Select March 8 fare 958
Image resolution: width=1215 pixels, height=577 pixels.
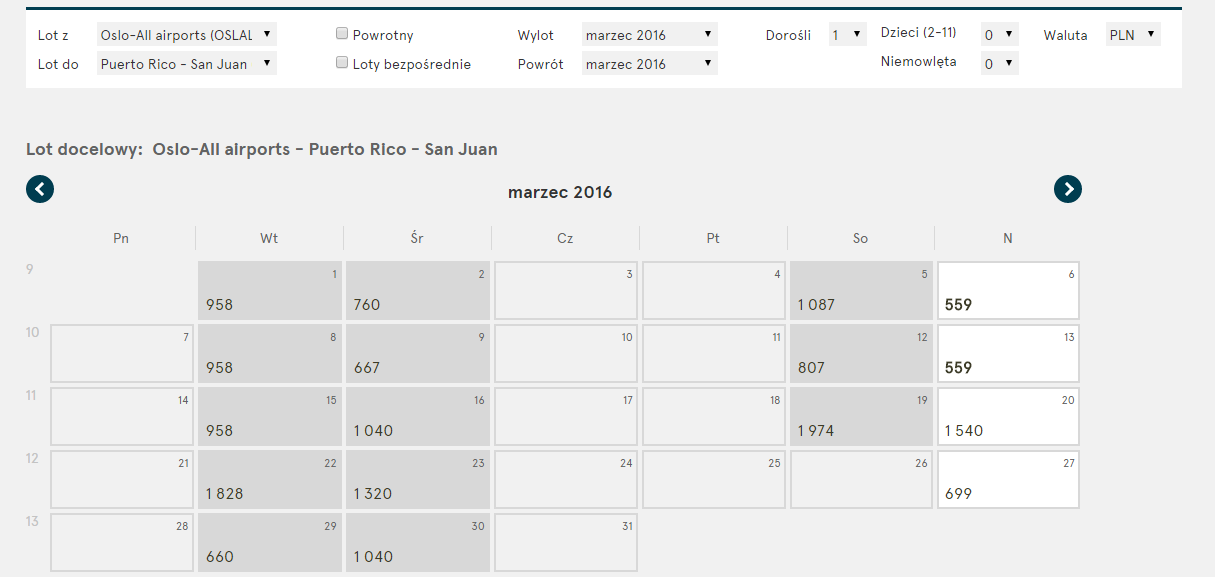270,354
